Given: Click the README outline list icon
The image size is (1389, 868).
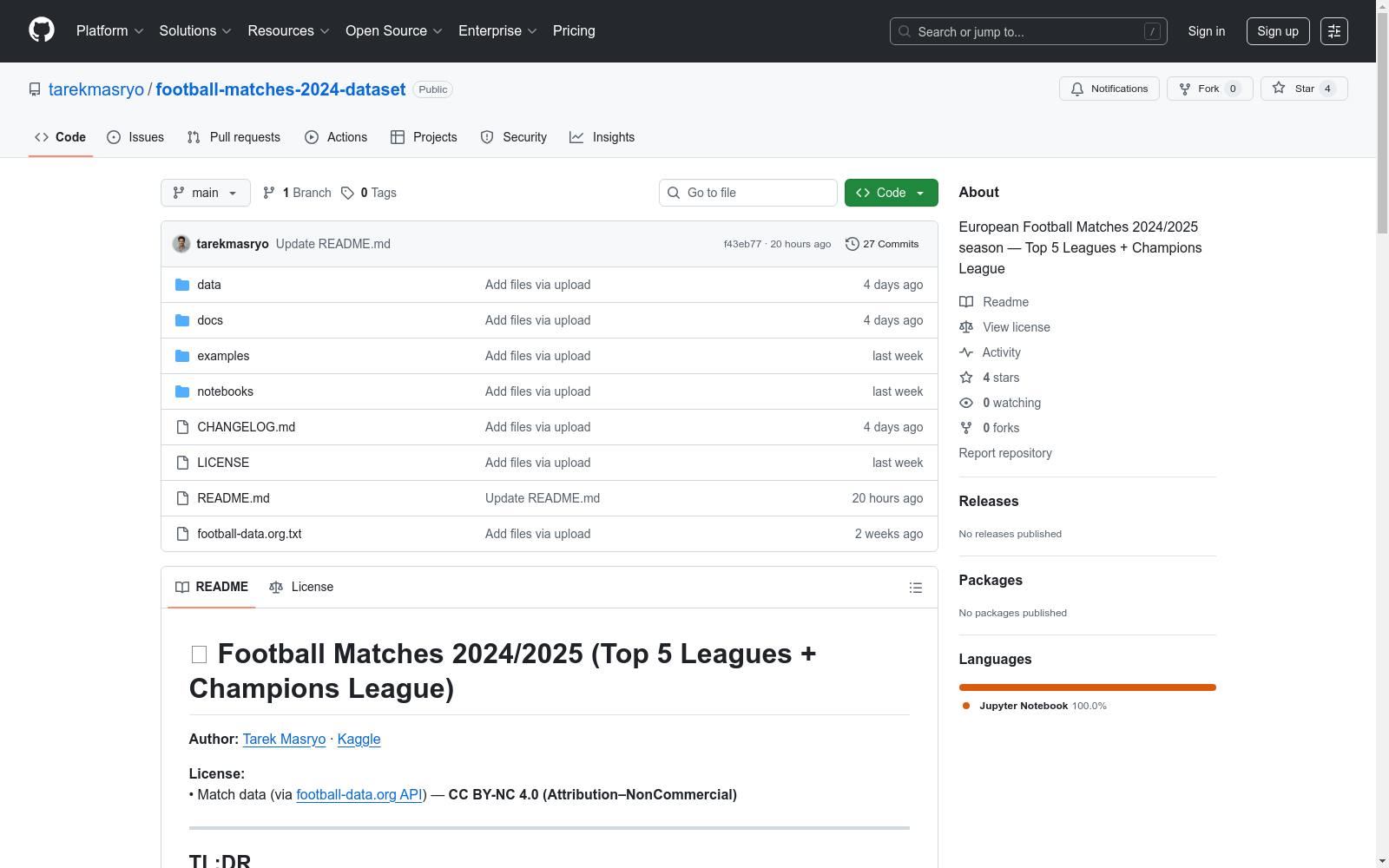Looking at the screenshot, I should [x=915, y=588].
